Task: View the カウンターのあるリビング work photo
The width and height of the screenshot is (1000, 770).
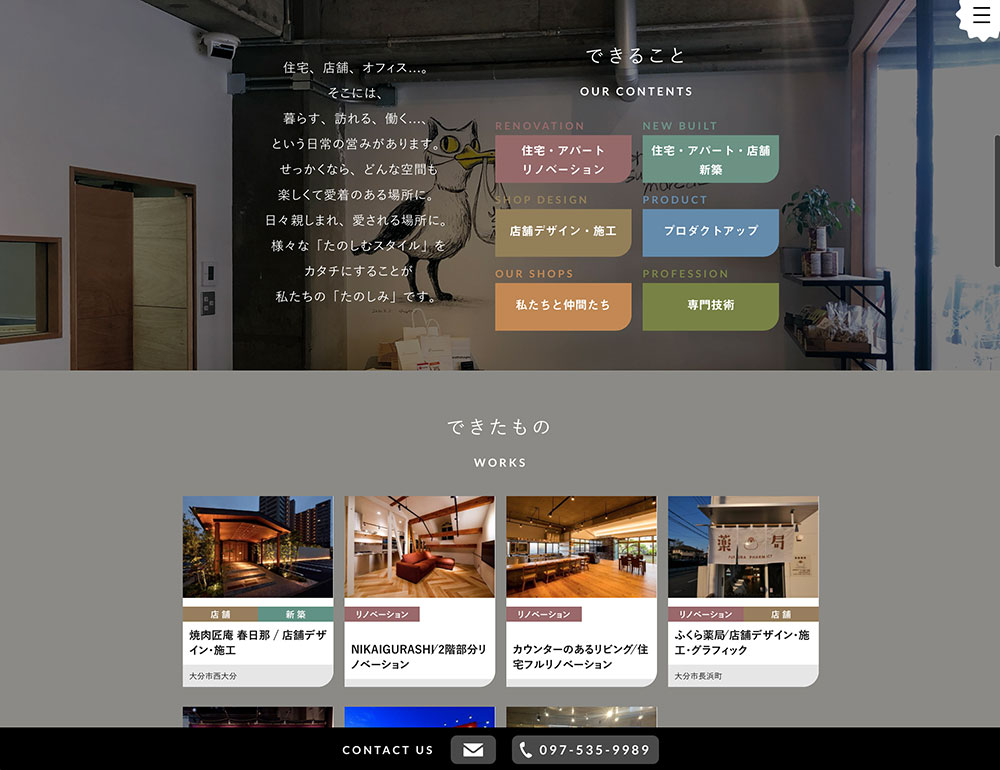Action: point(581,547)
